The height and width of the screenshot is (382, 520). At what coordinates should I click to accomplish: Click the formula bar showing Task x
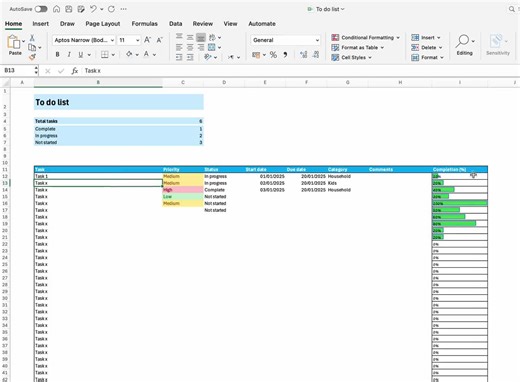click(300, 71)
